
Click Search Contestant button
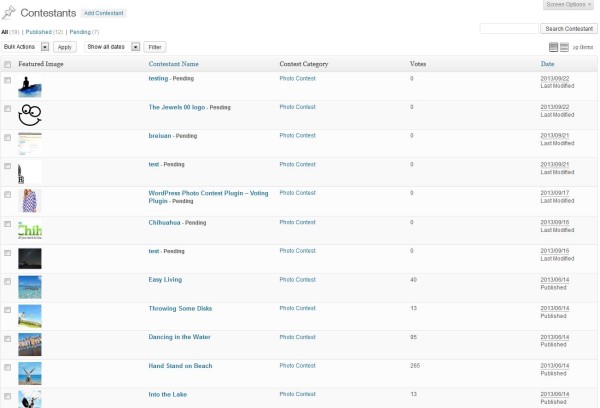coord(569,29)
